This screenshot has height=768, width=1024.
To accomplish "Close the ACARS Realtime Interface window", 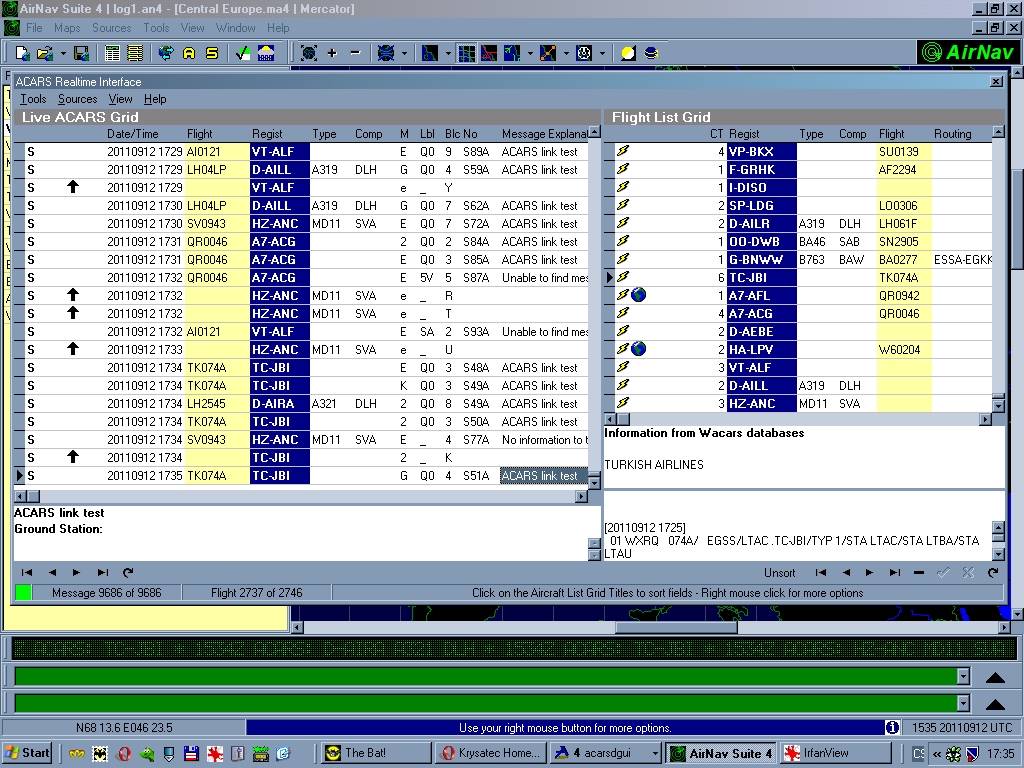I will (x=996, y=82).
